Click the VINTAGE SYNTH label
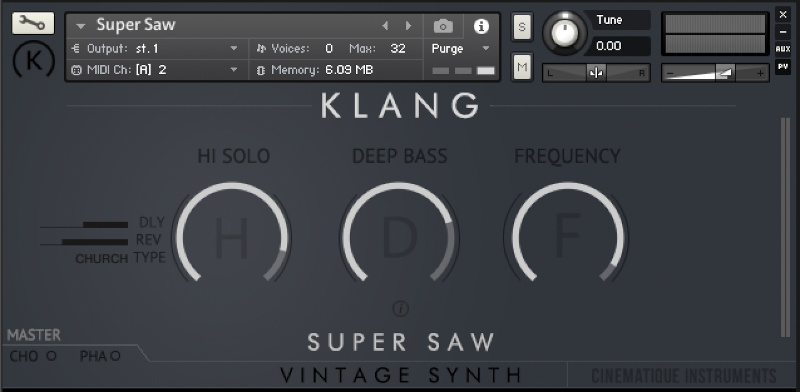 [x=401, y=376]
